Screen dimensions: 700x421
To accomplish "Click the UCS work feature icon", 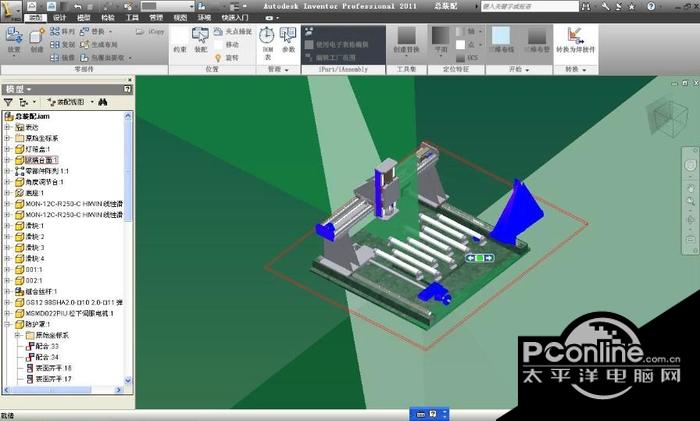I will pyautogui.click(x=467, y=58).
